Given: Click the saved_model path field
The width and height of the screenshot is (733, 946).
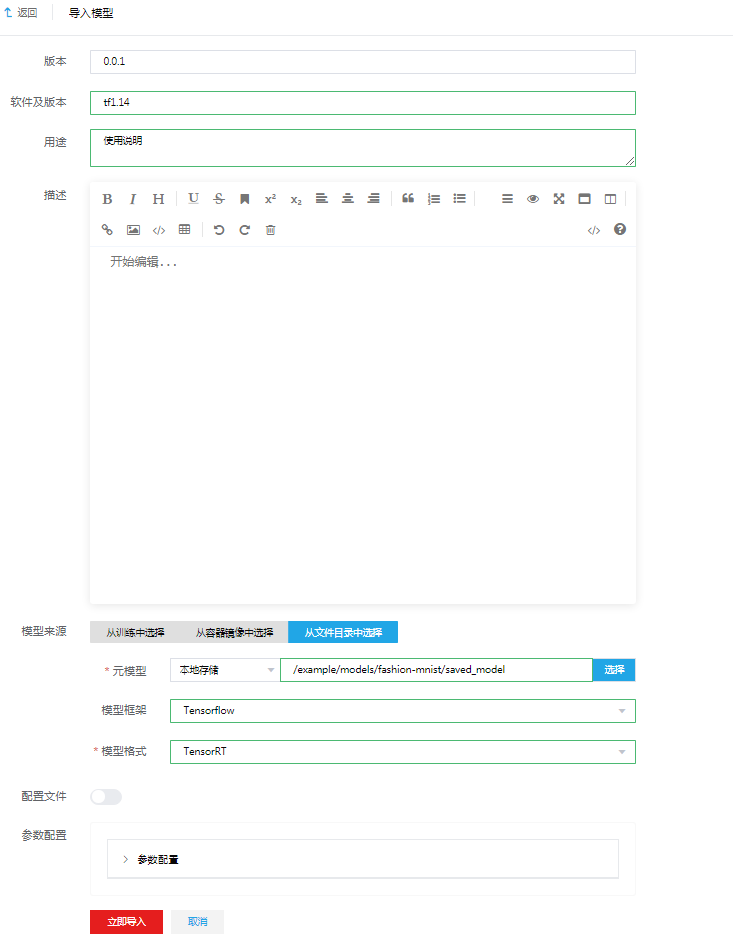Looking at the screenshot, I should pyautogui.click(x=436, y=670).
